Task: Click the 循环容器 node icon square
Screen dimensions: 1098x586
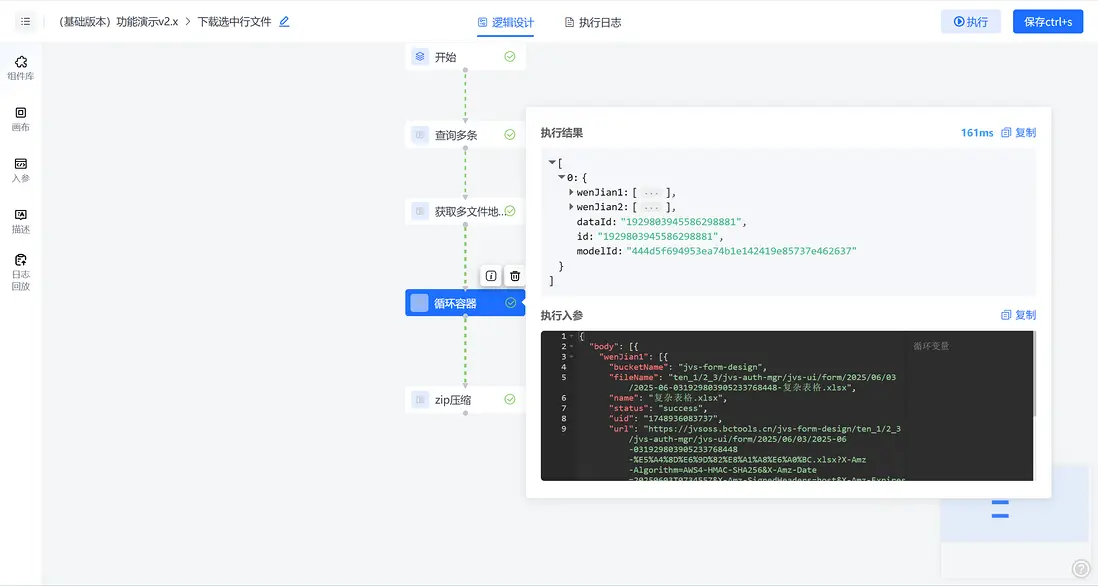Action: (x=419, y=302)
